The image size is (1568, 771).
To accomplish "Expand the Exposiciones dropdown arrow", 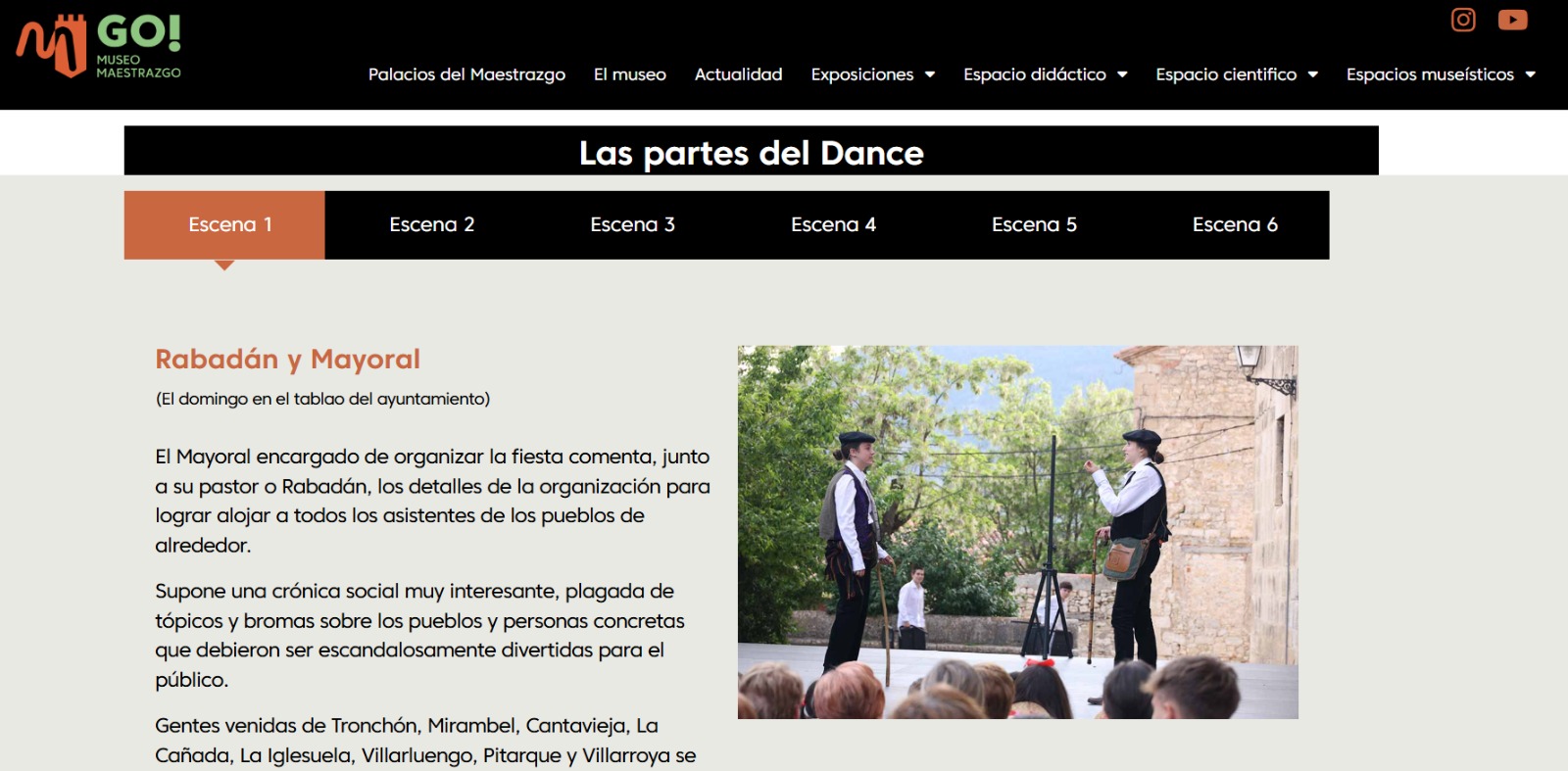I will 930,74.
